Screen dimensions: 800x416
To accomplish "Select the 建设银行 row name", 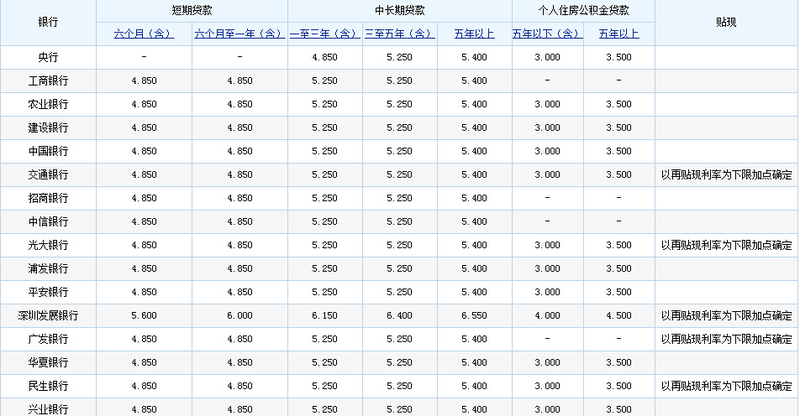I will [x=48, y=128].
